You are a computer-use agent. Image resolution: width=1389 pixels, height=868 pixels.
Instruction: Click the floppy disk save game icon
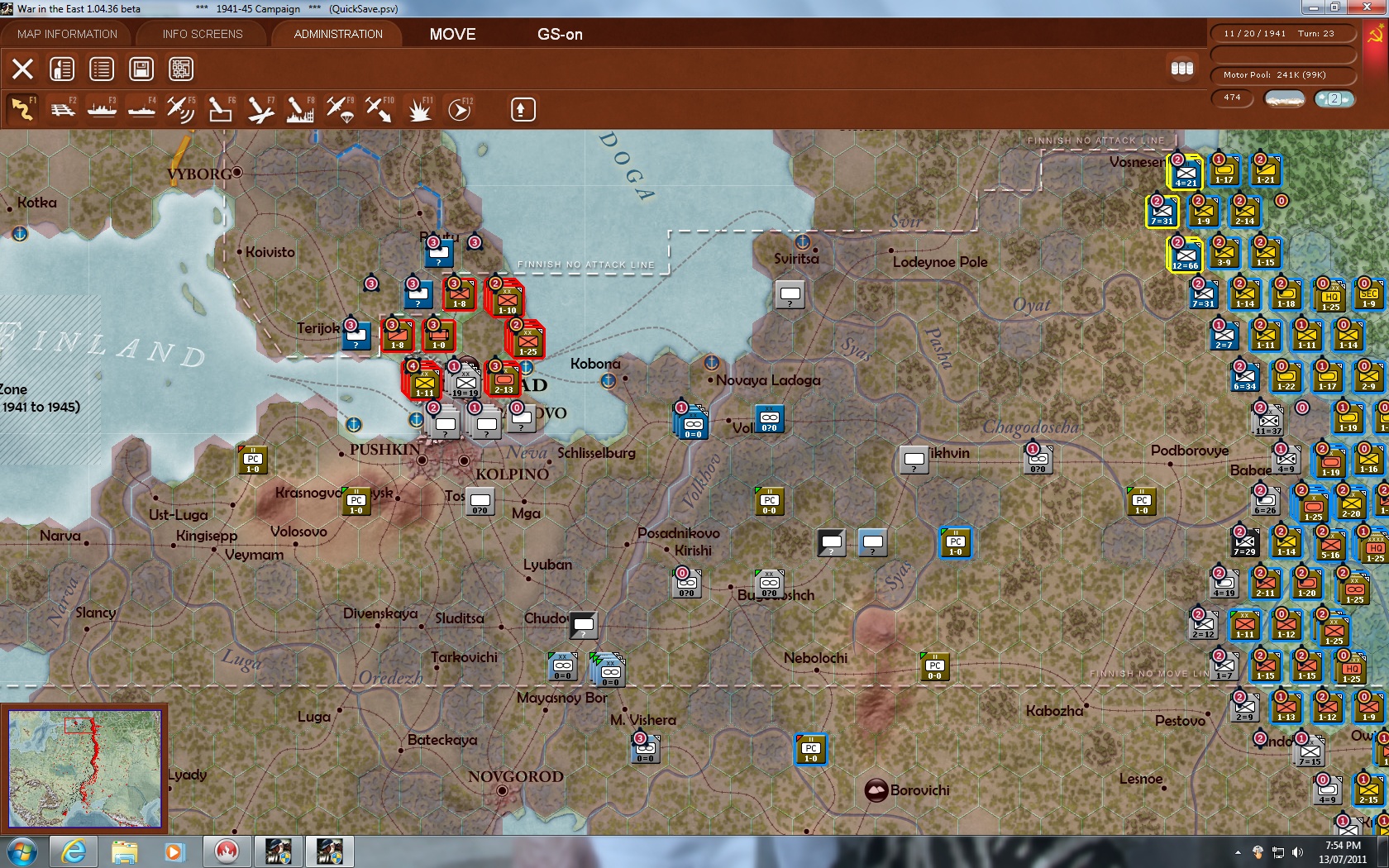141,69
